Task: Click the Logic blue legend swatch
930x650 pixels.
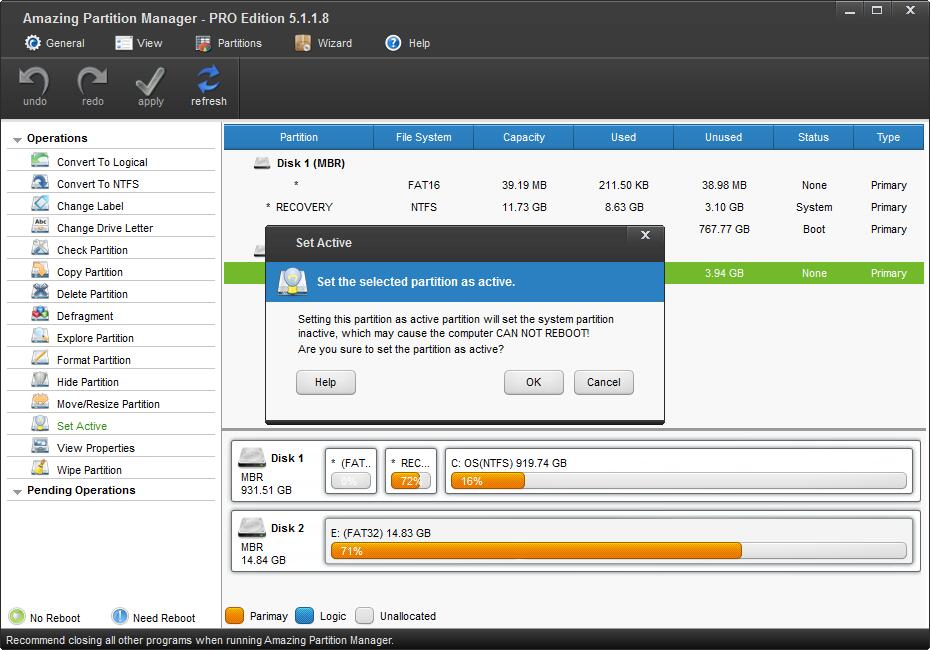Action: pos(304,616)
